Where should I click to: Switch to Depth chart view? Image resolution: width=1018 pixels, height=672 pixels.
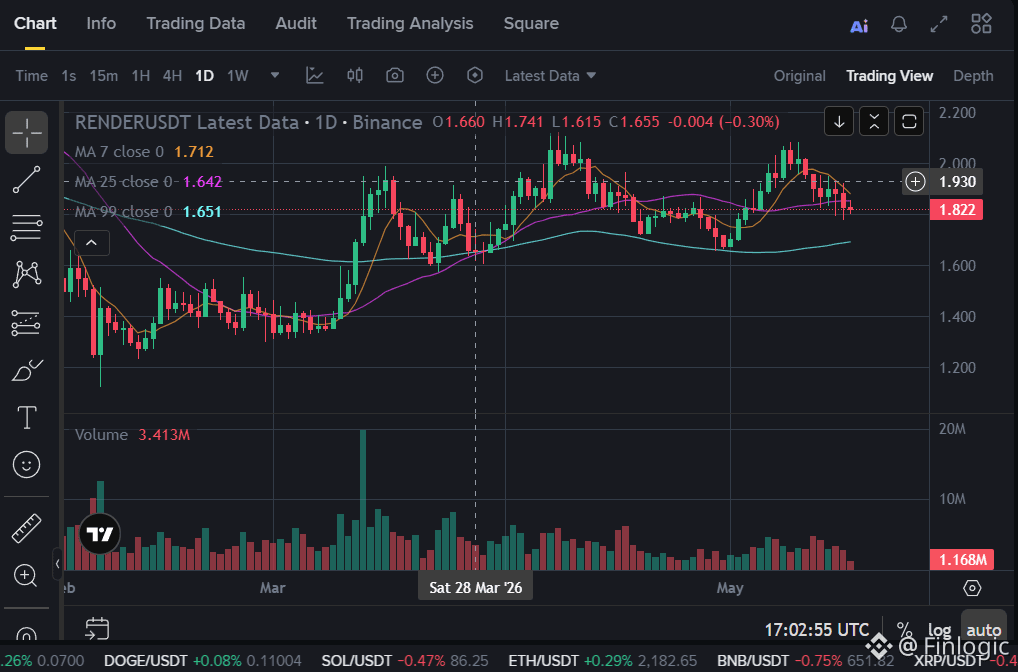click(x=973, y=76)
